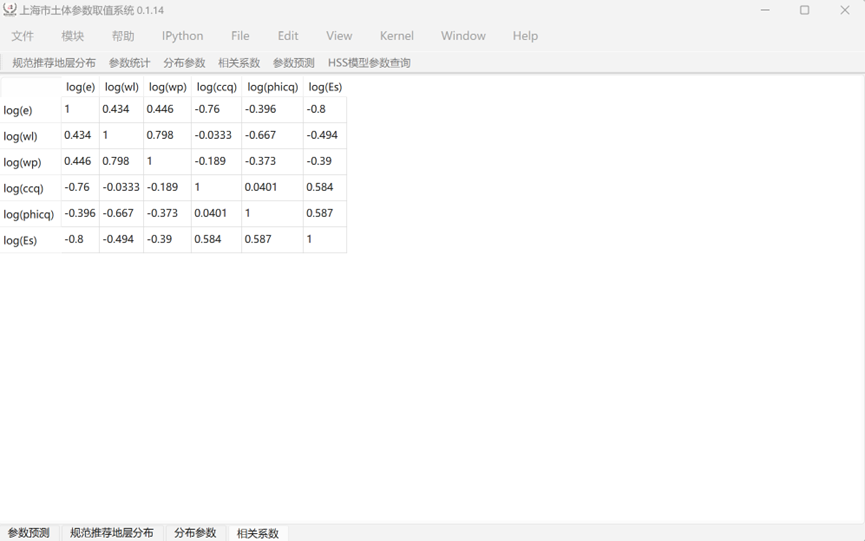Click 规范推荐地层分布 in the toolbar
The image size is (865, 541).
pyautogui.click(x=54, y=63)
